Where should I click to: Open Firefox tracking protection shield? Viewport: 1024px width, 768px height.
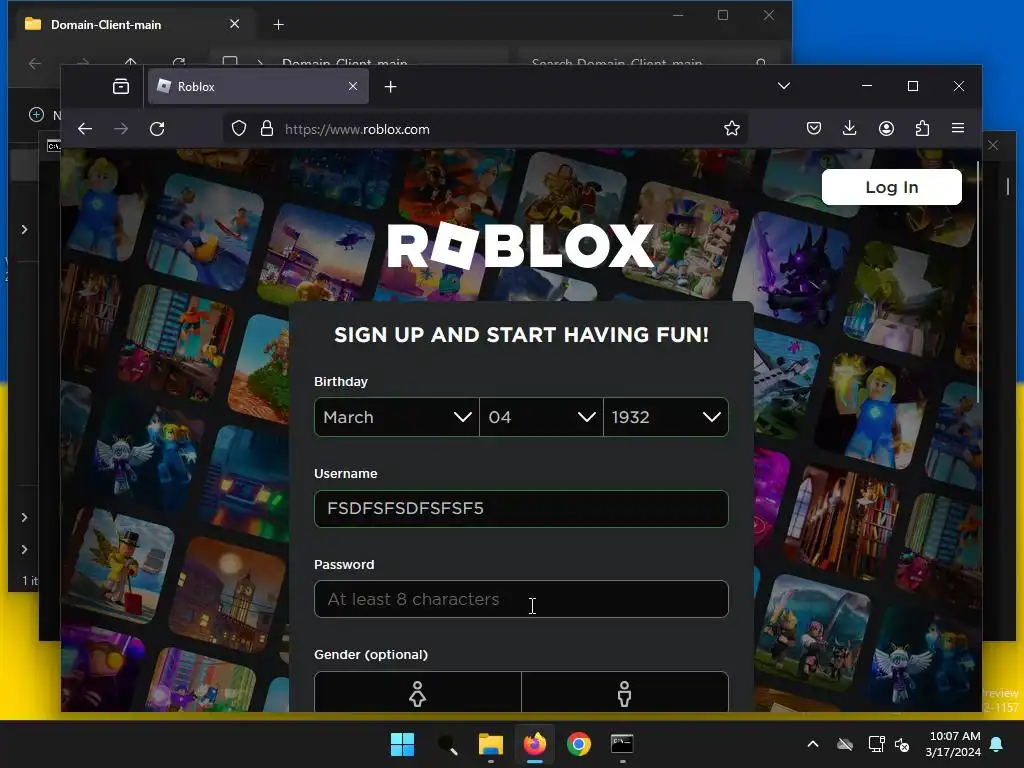[x=239, y=129]
